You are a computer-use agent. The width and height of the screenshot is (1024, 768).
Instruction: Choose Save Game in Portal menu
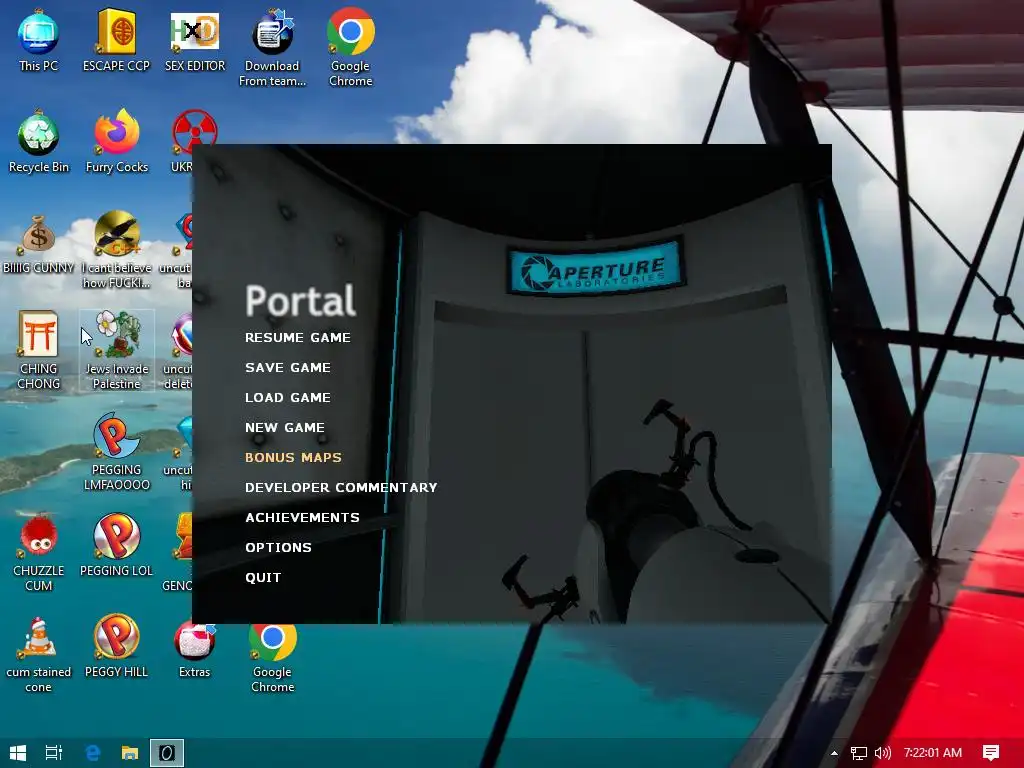[288, 368]
